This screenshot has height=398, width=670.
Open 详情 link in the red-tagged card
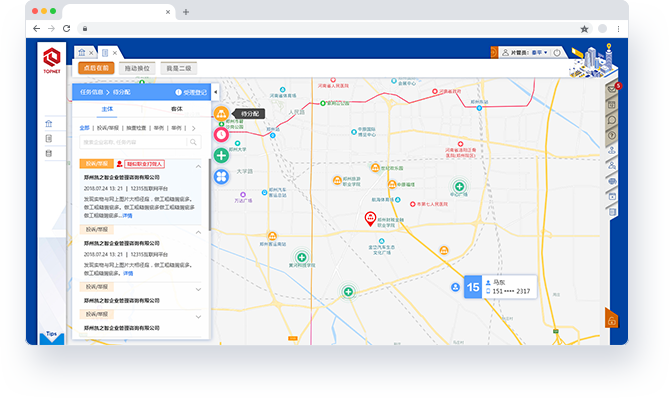[x=127, y=216]
